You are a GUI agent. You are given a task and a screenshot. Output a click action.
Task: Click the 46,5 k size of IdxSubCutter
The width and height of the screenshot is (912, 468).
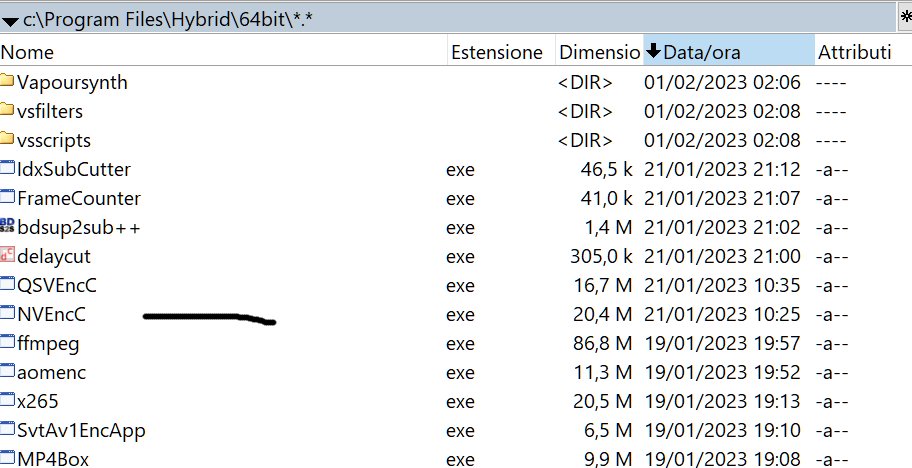coord(606,169)
